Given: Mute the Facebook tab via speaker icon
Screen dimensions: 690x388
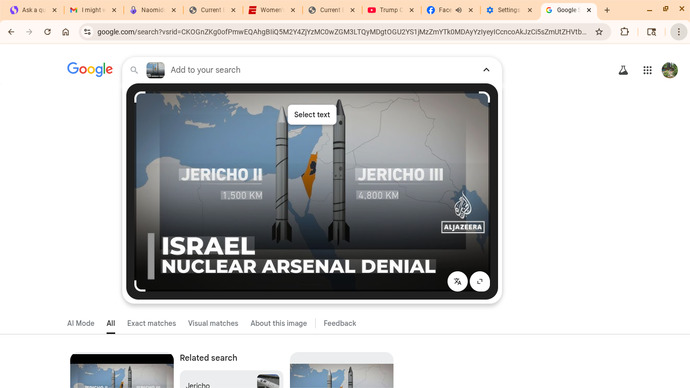Looking at the screenshot, I should pos(459,10).
